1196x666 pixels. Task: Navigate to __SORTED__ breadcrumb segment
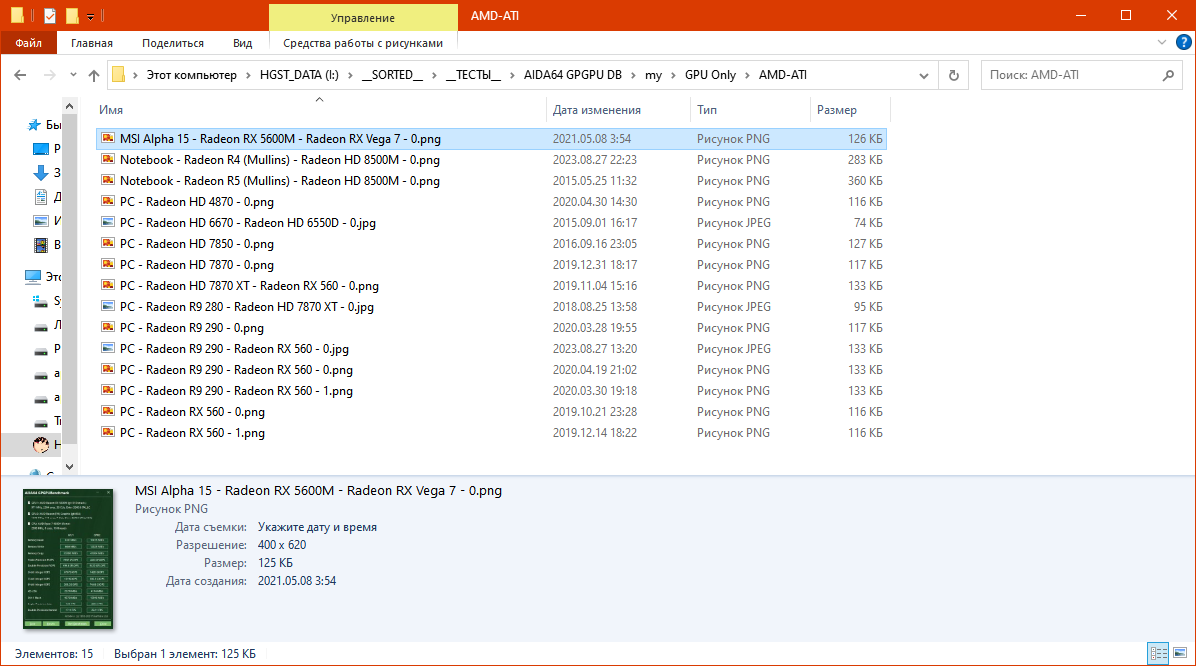(392, 75)
